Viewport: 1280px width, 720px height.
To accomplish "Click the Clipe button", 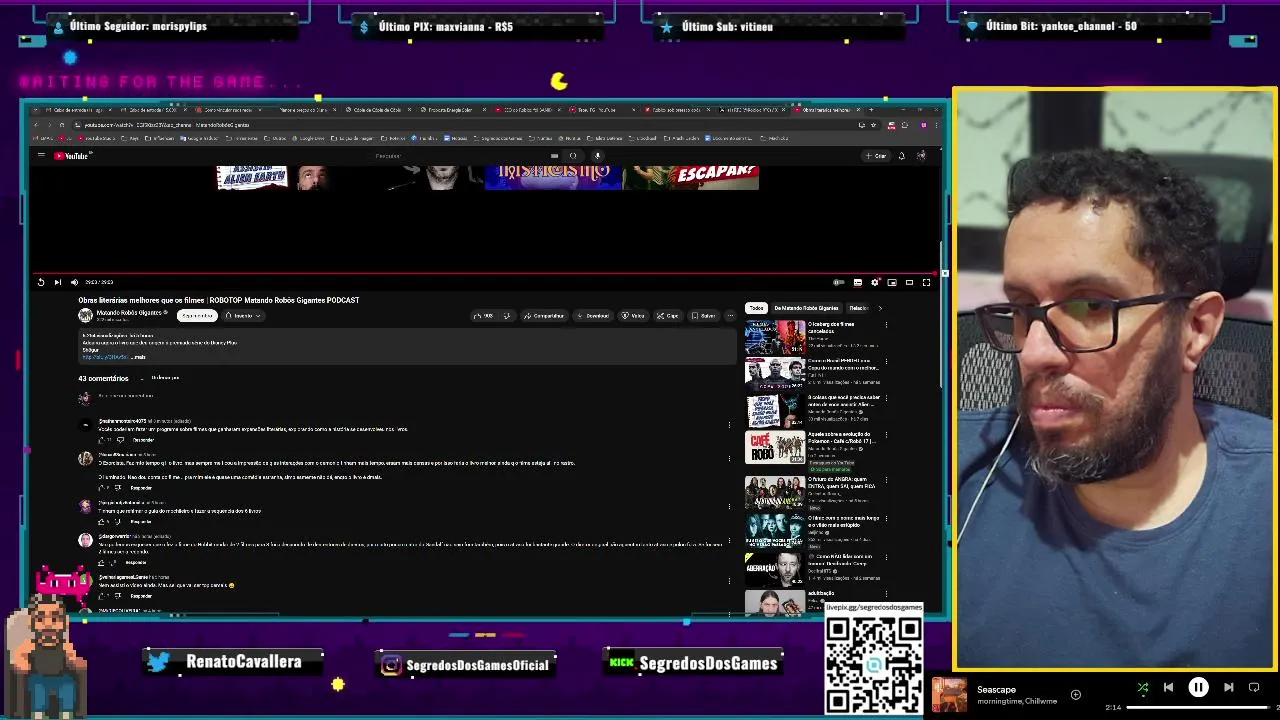I will 667,316.
